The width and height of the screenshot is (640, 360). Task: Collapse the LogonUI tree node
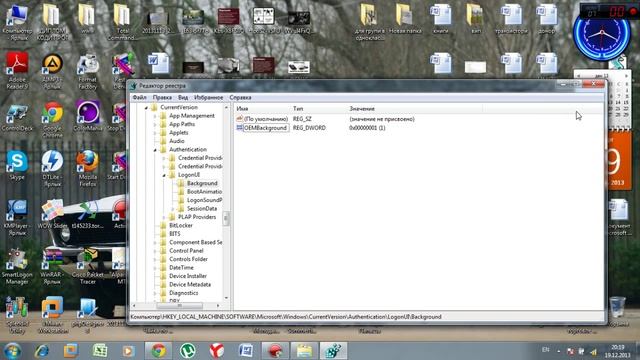coord(164,175)
